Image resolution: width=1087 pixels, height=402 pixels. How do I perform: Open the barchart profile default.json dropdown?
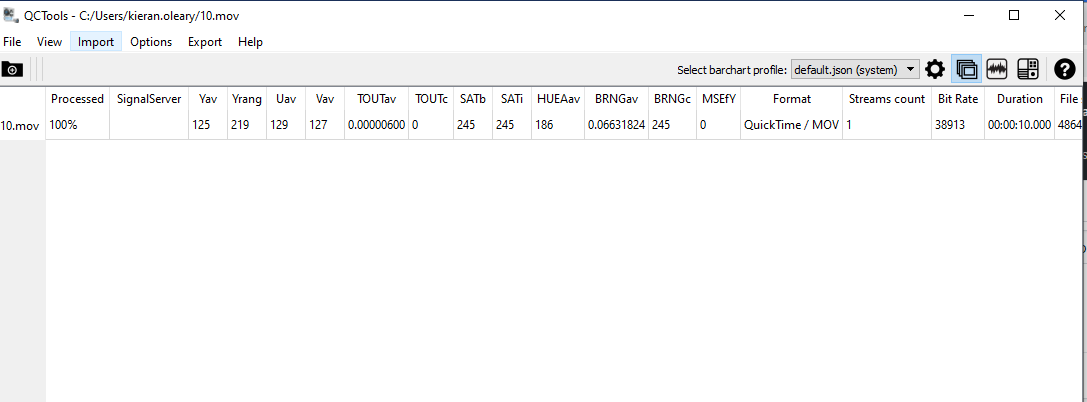pos(855,69)
